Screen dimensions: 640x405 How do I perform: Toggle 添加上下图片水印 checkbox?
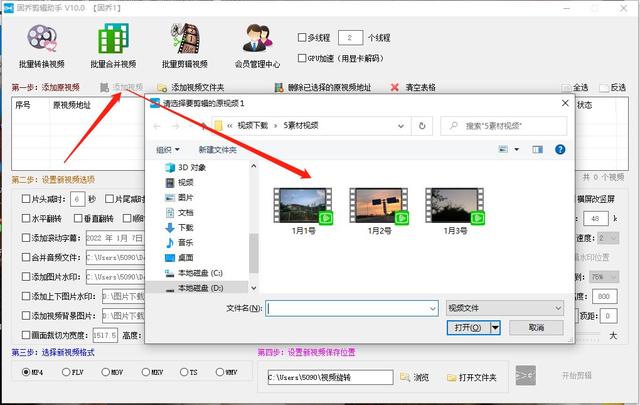[26, 296]
